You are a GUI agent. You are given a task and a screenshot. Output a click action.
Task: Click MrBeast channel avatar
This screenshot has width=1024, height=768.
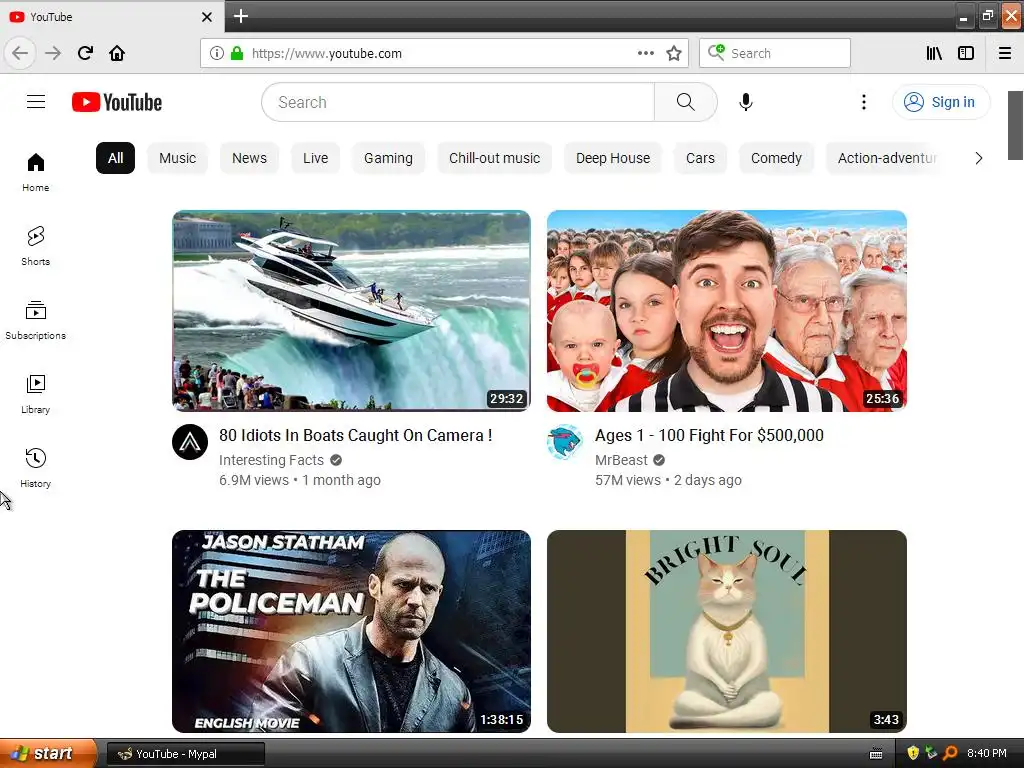click(x=565, y=442)
